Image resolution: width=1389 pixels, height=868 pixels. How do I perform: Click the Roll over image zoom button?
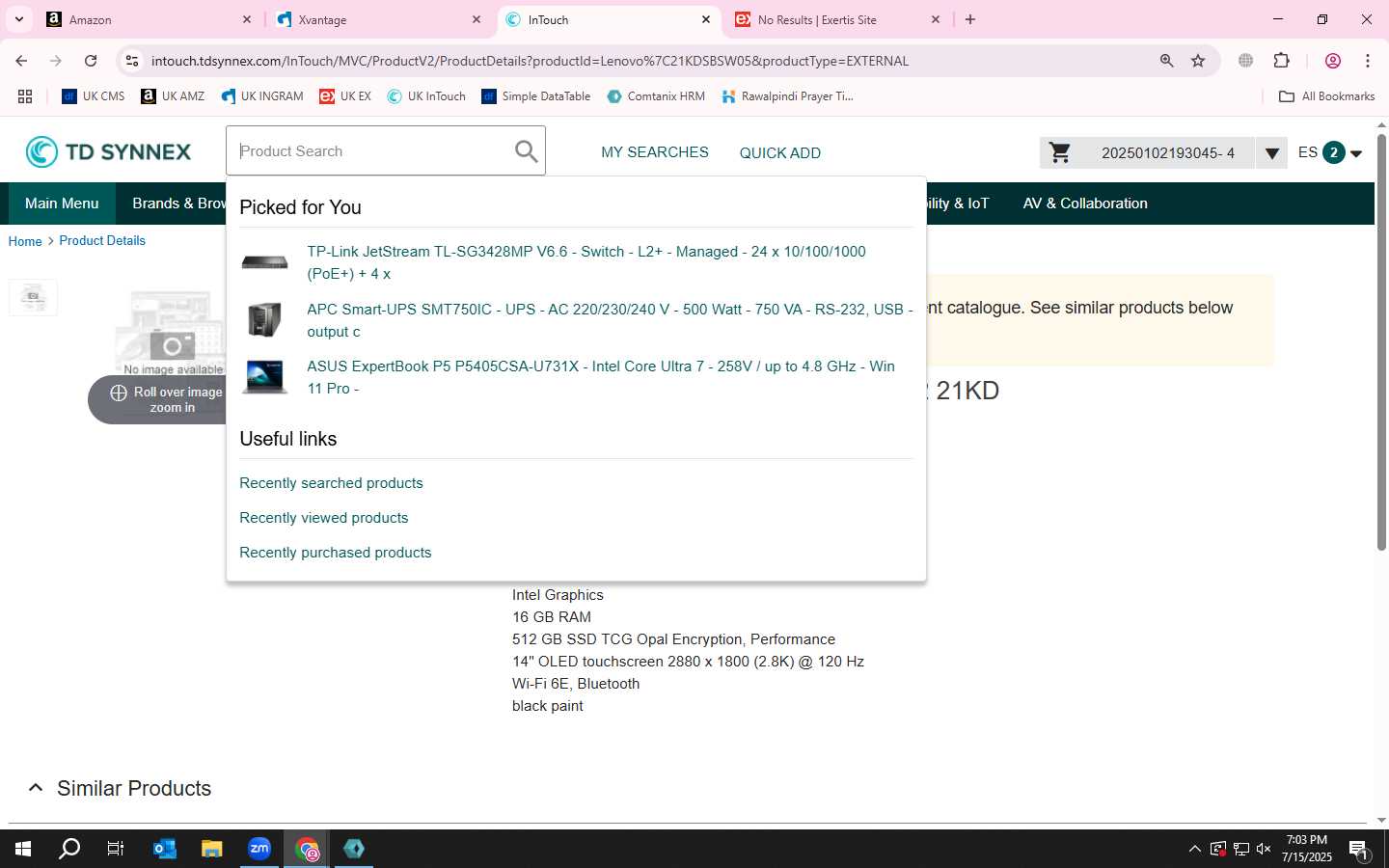157,399
